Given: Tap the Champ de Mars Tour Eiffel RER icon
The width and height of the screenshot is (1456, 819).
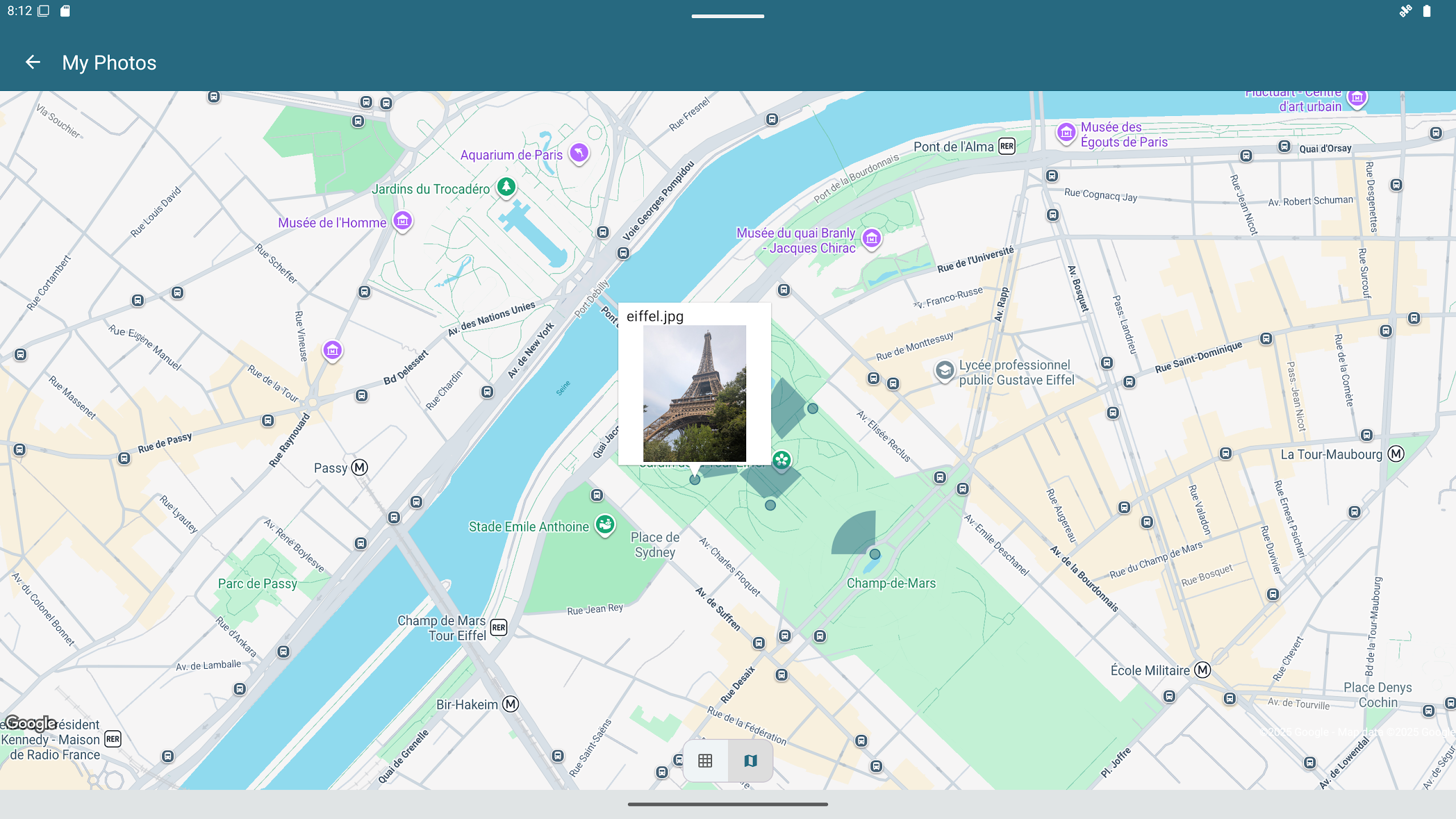Looking at the screenshot, I should tap(498, 627).
